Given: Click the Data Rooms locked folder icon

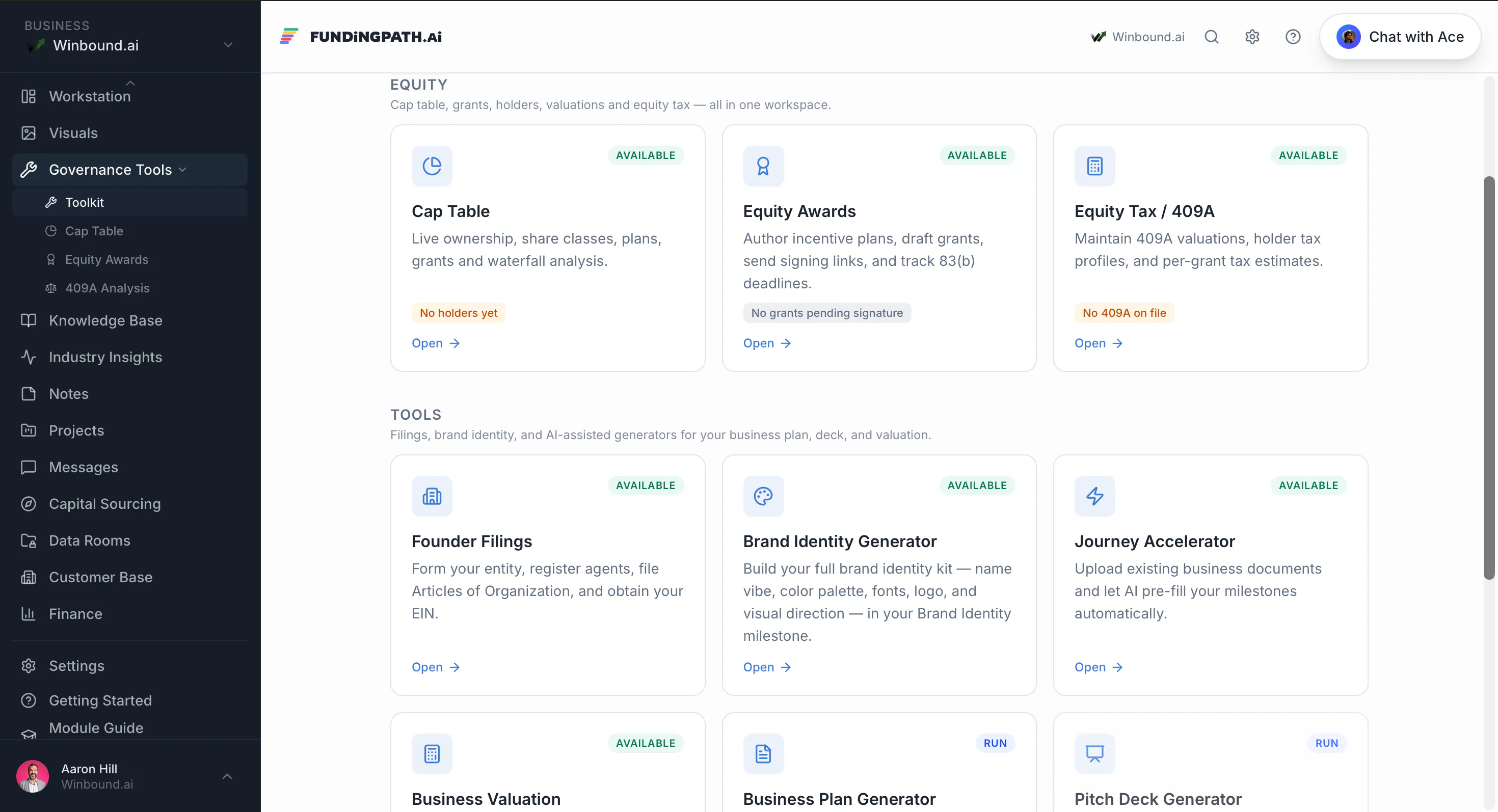Looking at the screenshot, I should click(x=29, y=540).
